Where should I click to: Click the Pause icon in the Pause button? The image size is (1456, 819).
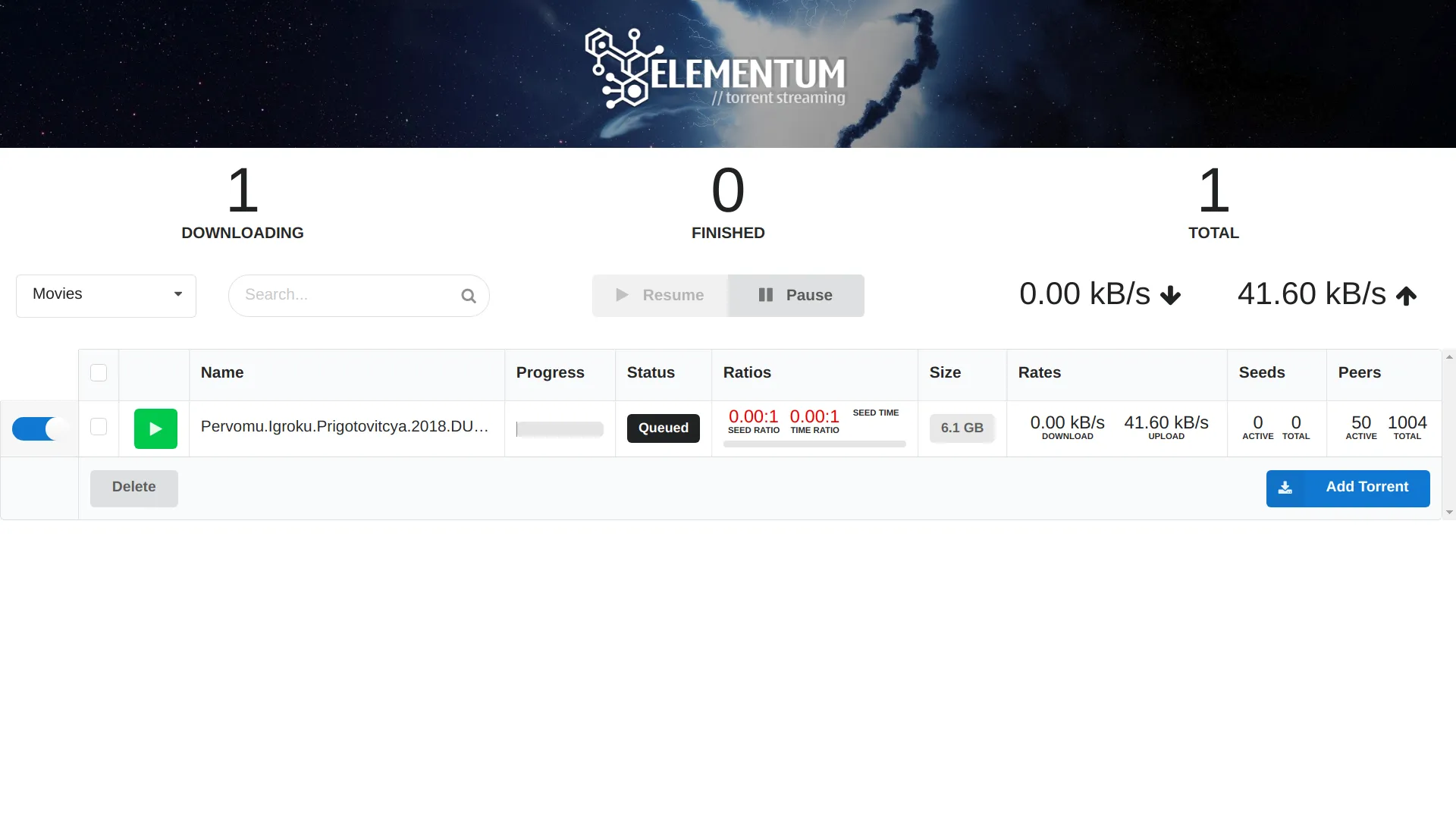click(766, 295)
